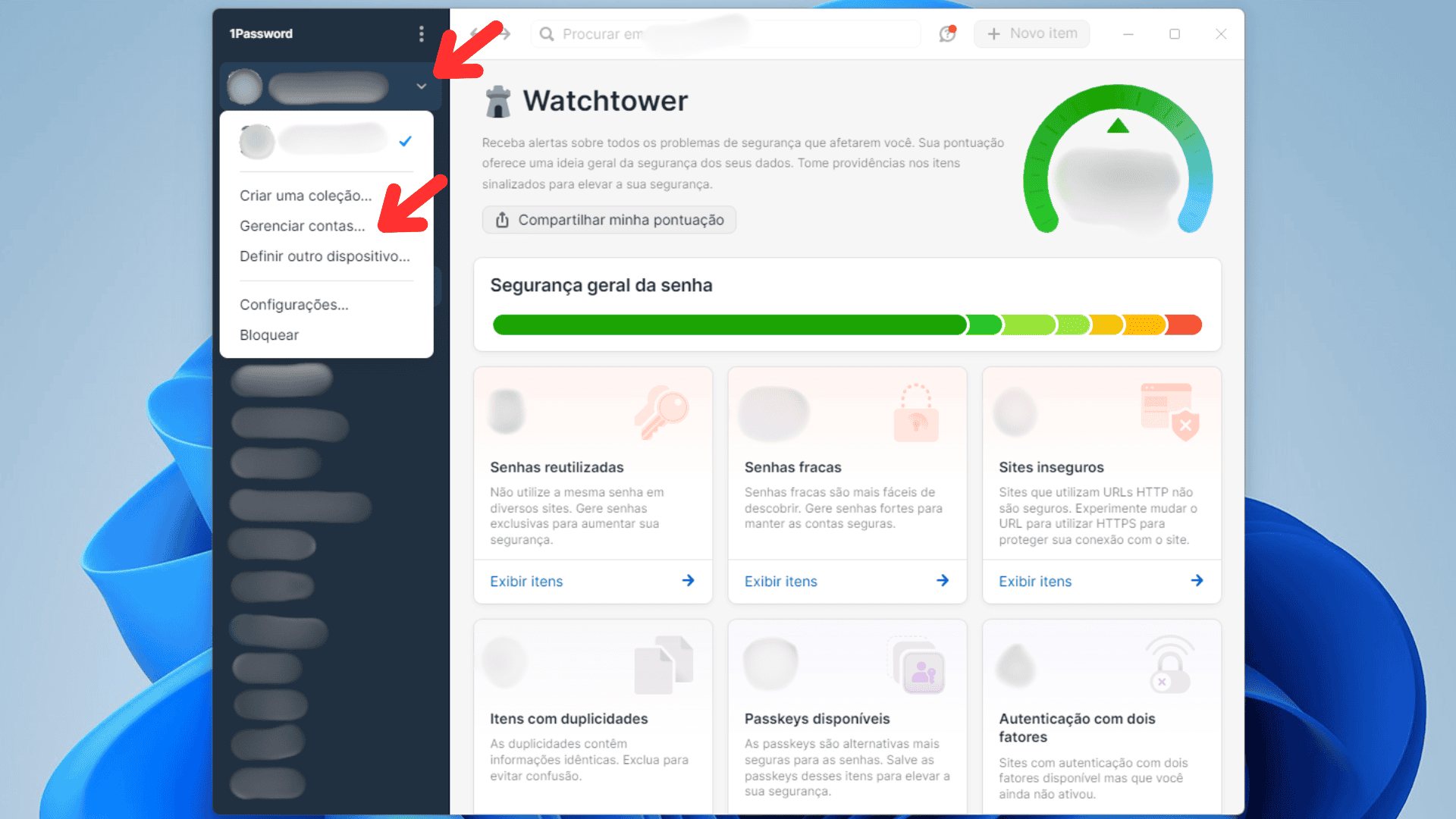Choose Criar uma coleção menu item
The width and height of the screenshot is (1456, 819).
(306, 196)
